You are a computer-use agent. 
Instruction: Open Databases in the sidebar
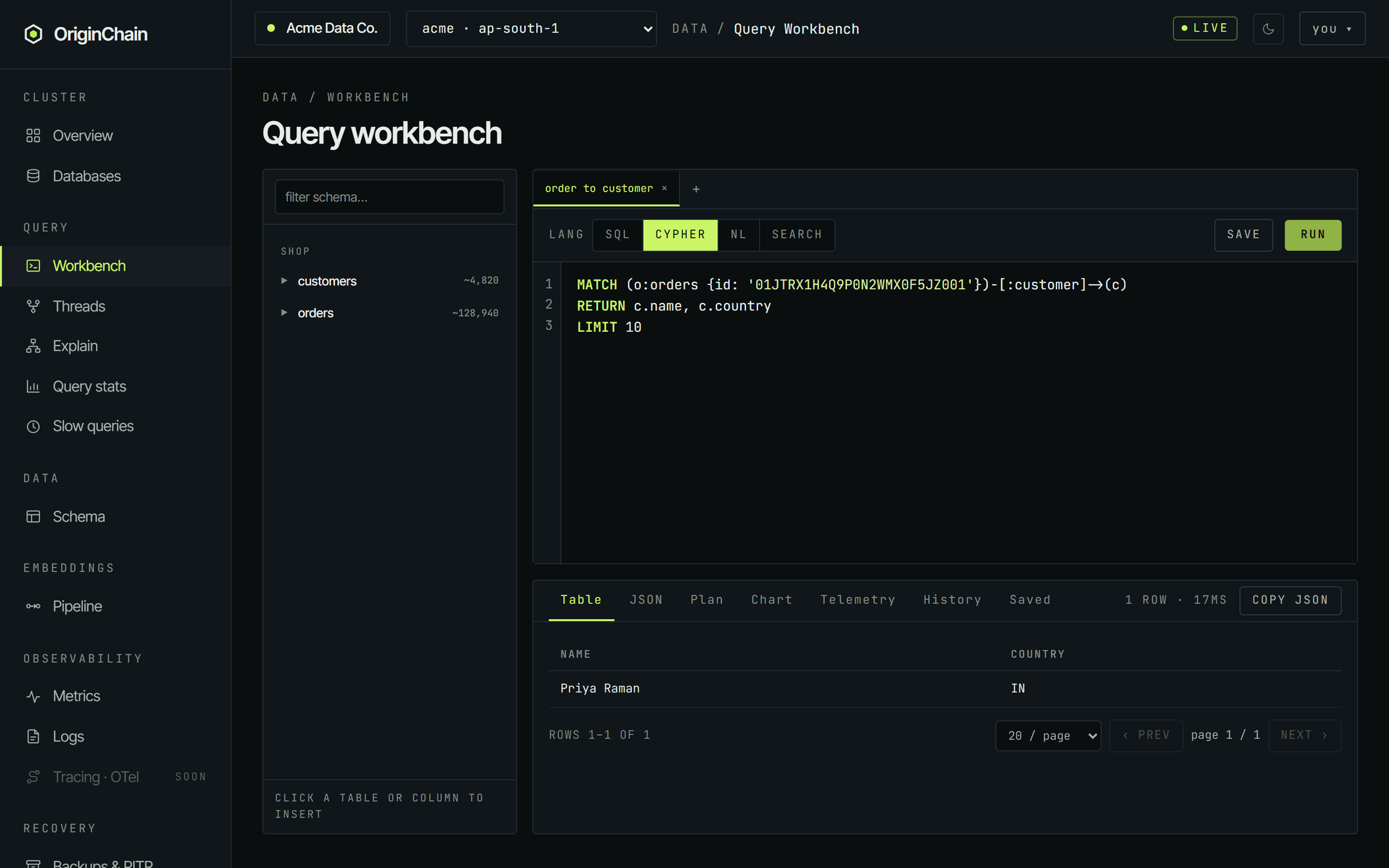(x=115, y=176)
